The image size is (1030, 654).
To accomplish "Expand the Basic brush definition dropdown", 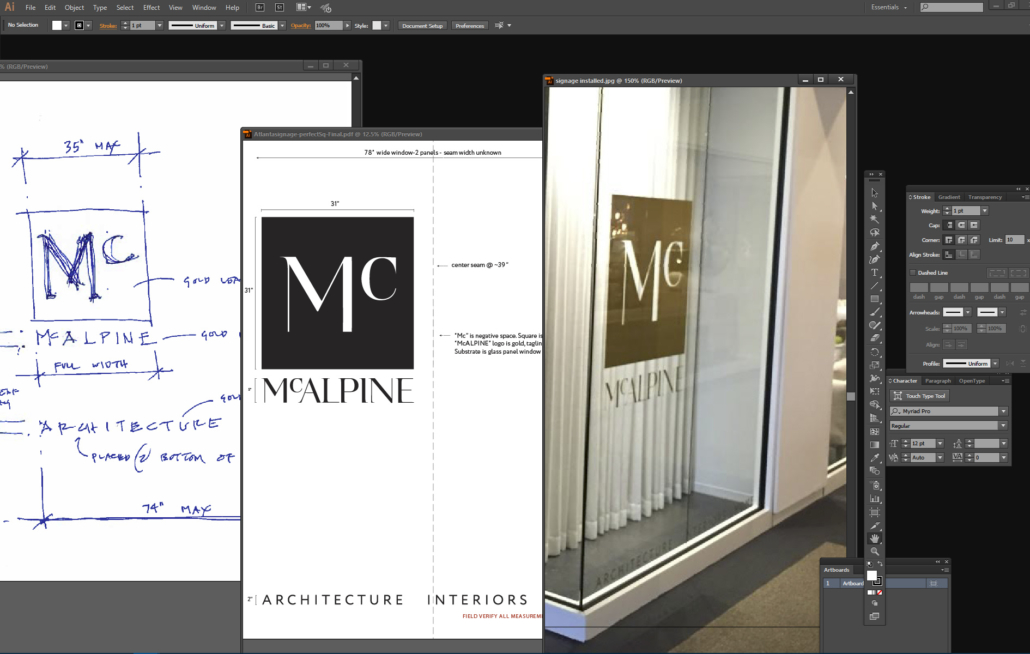I will [282, 26].
